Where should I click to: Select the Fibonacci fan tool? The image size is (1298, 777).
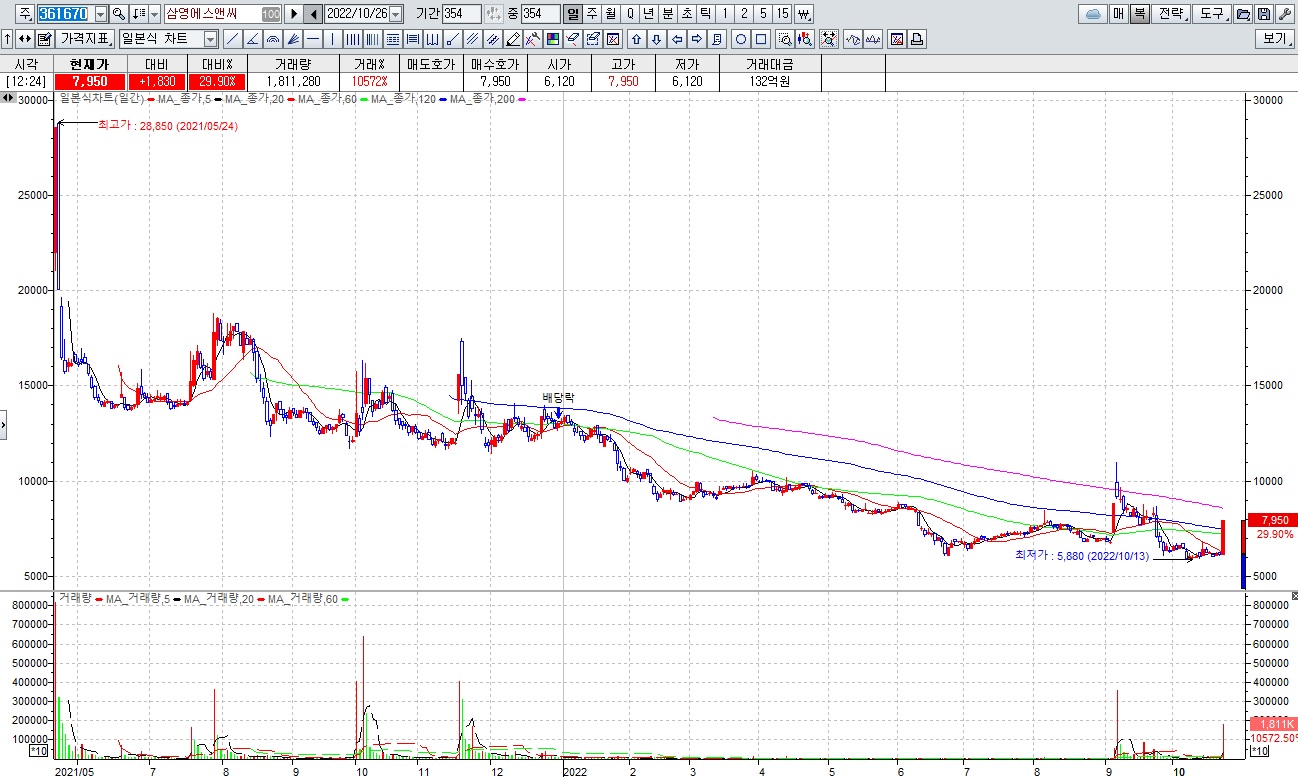pos(292,39)
